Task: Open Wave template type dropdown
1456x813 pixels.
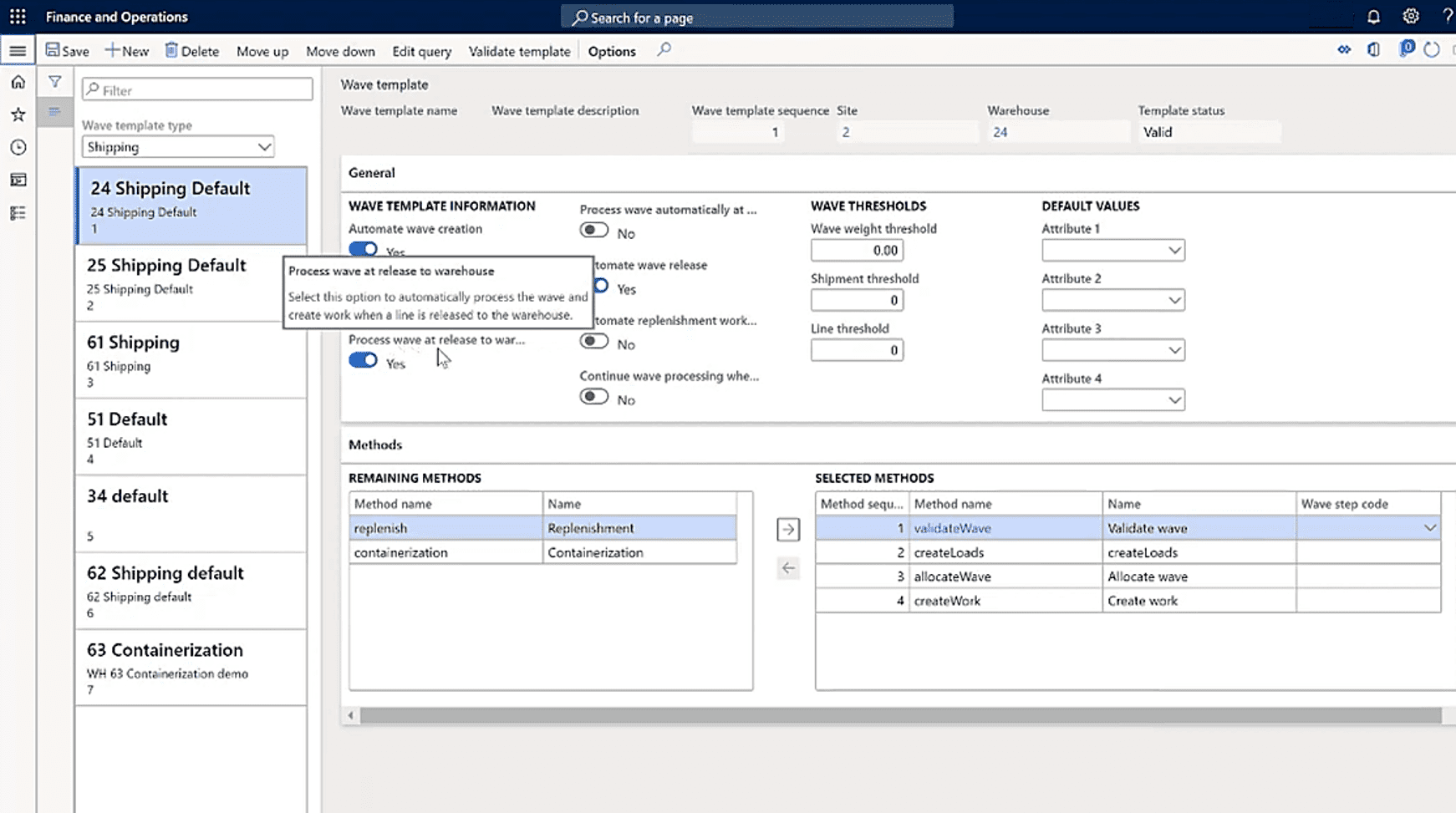Action: tap(178, 147)
